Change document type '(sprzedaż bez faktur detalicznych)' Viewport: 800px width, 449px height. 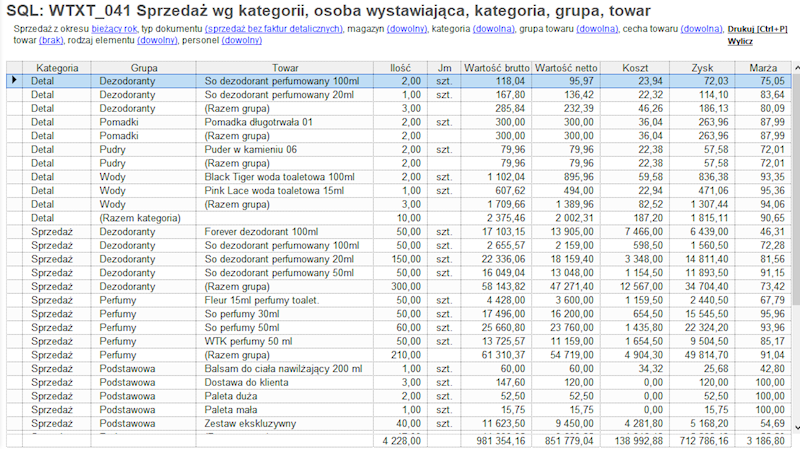click(x=273, y=29)
